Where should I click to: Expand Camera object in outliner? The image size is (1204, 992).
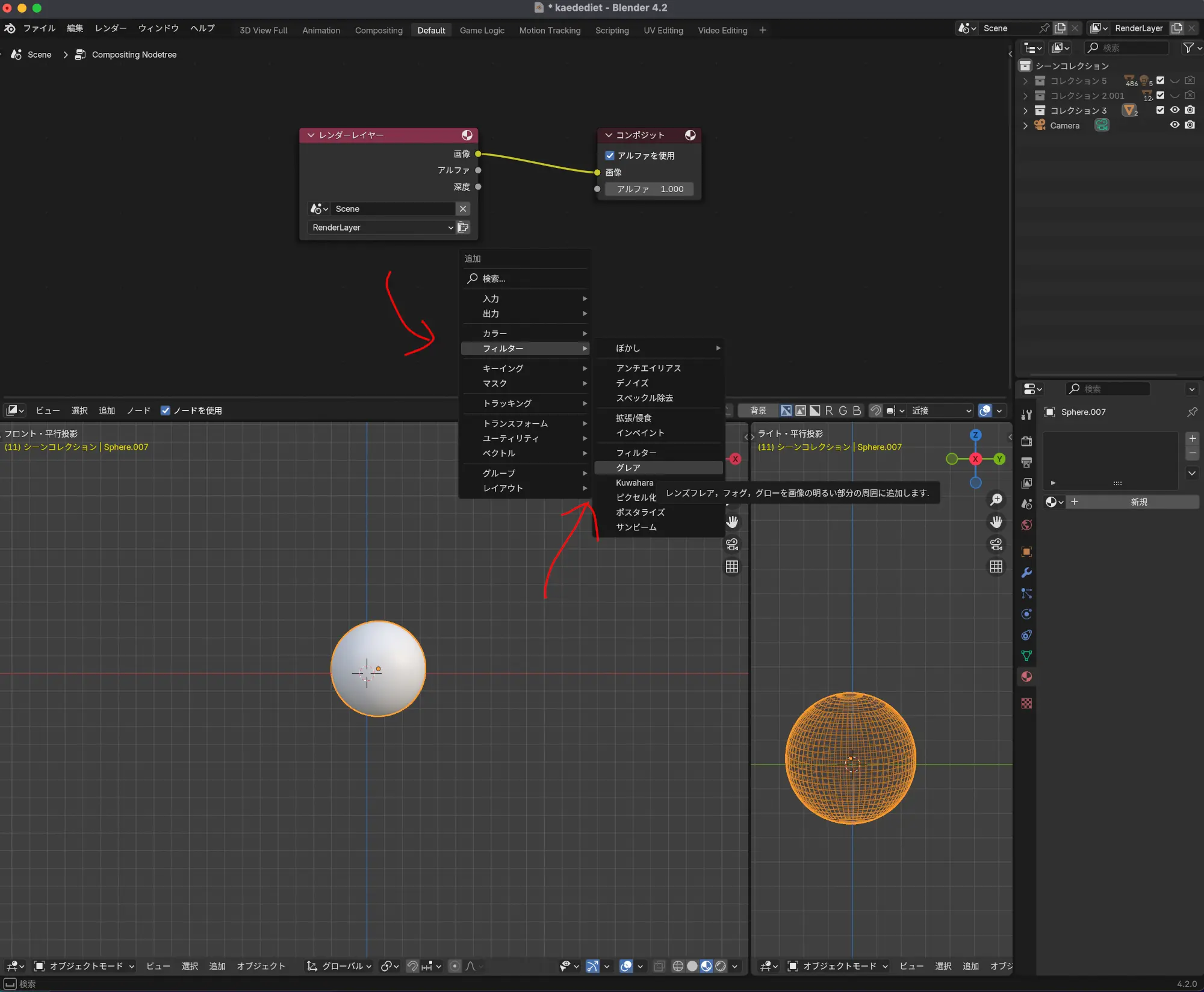1025,126
